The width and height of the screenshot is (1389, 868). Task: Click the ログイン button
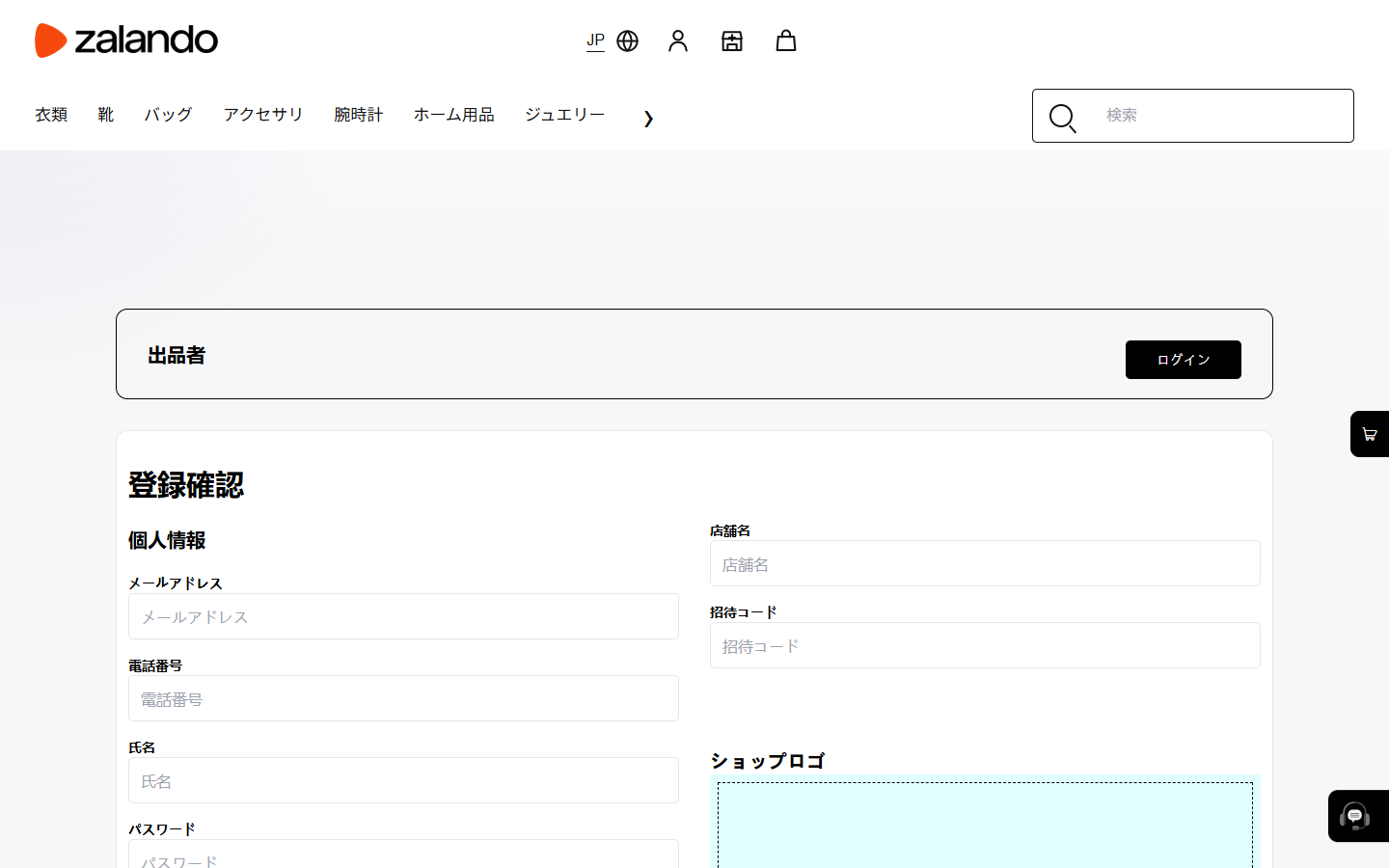point(1184,360)
